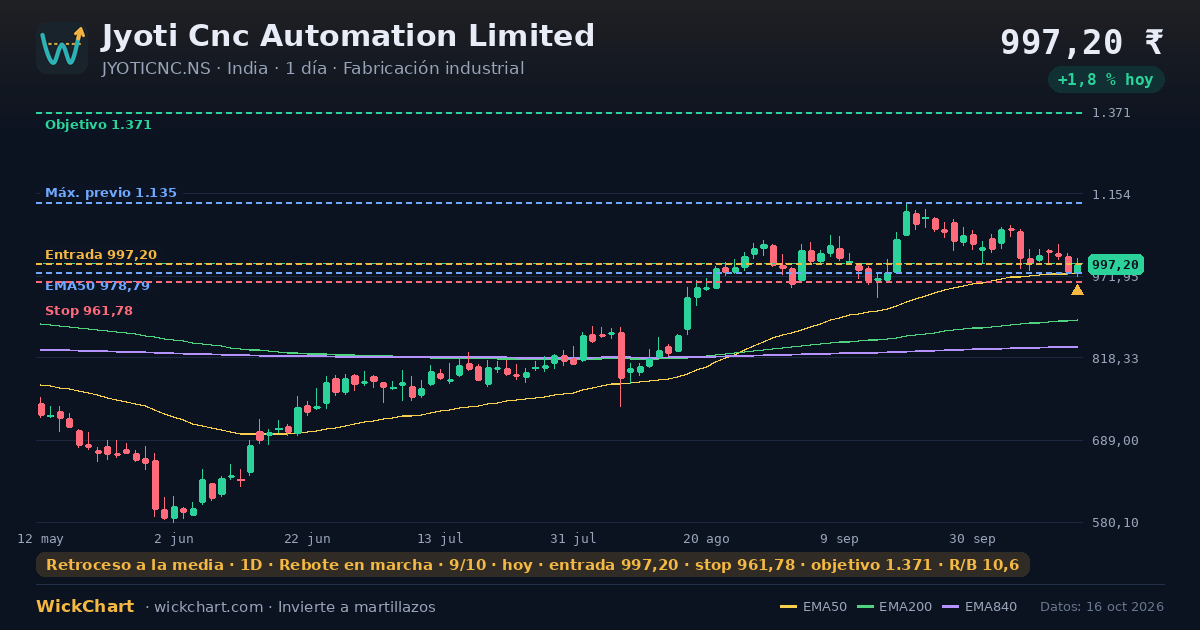Click the 689,00 axis value
The image size is (1200, 630).
[1115, 441]
